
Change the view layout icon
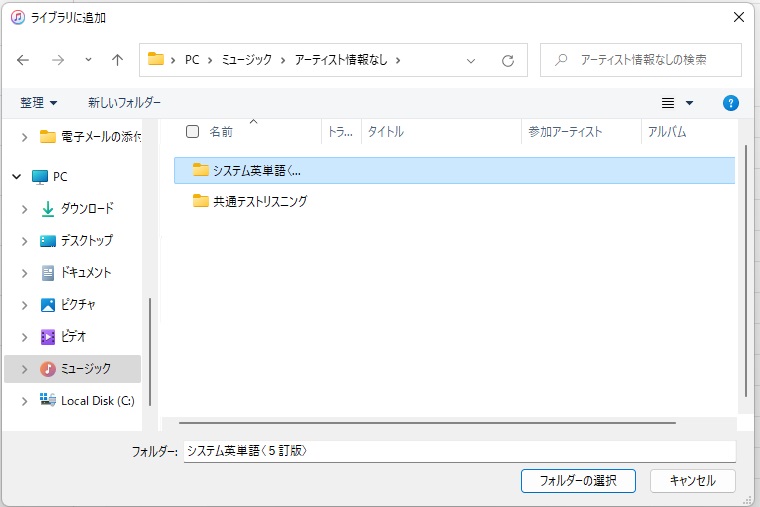pyautogui.click(x=668, y=103)
